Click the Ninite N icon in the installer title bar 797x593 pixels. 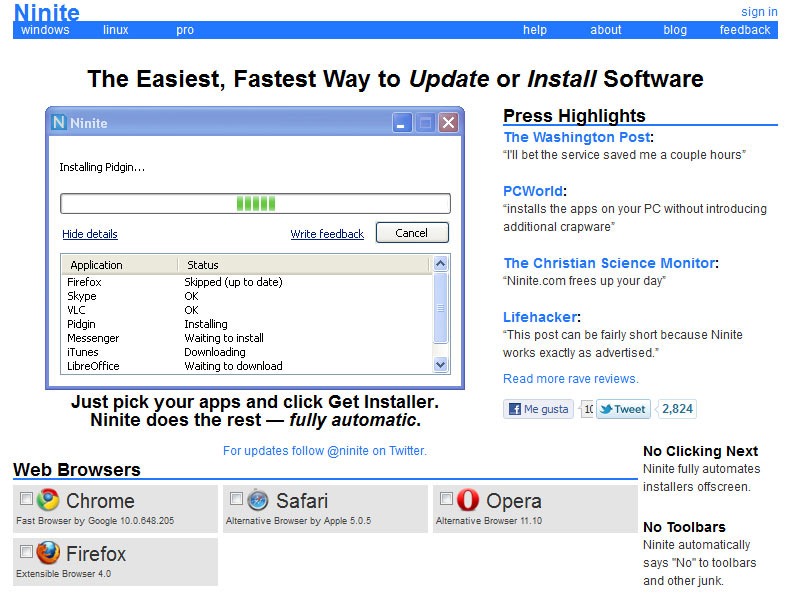click(60, 123)
